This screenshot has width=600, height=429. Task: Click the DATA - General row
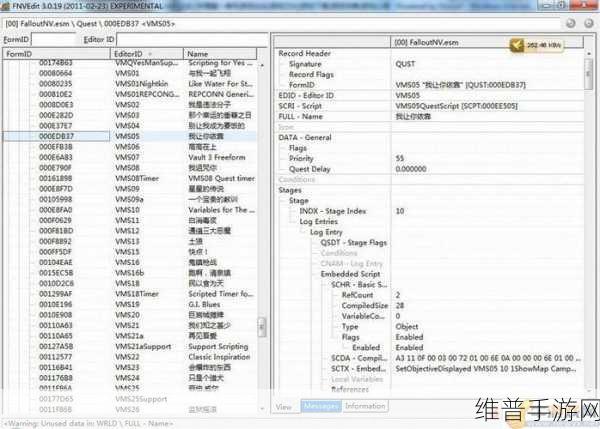tap(429, 138)
